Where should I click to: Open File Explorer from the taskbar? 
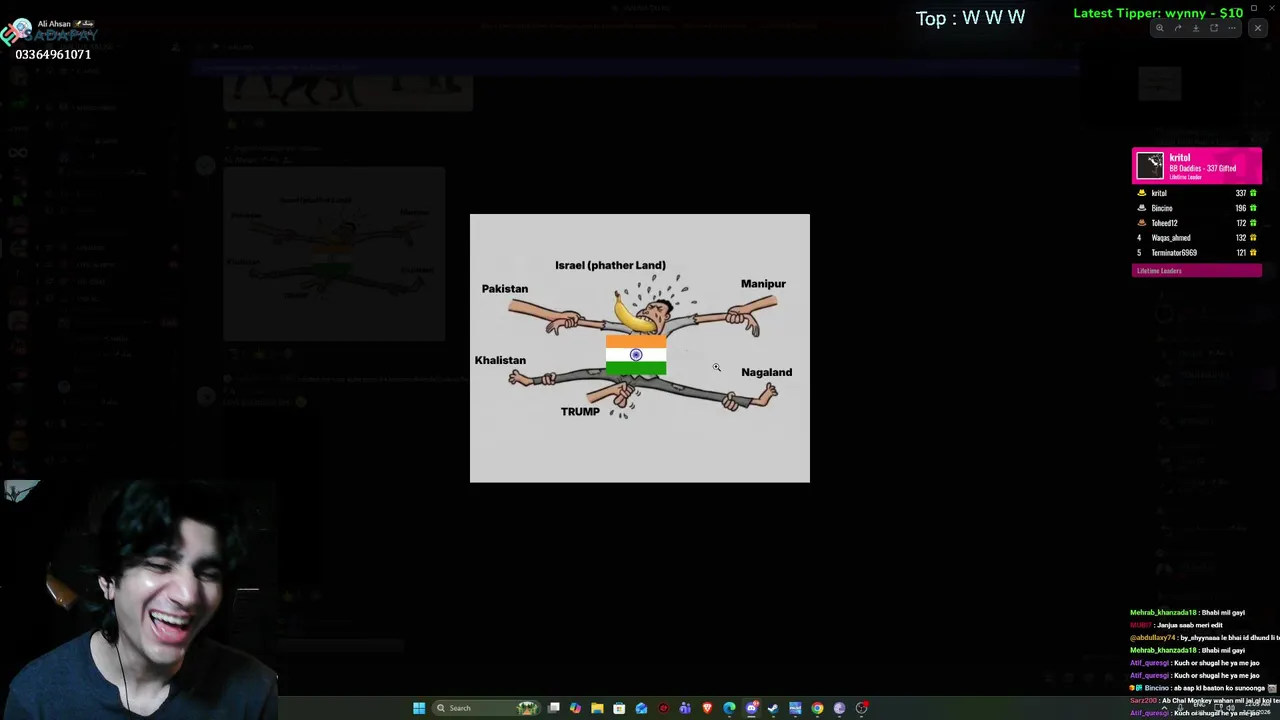point(597,708)
